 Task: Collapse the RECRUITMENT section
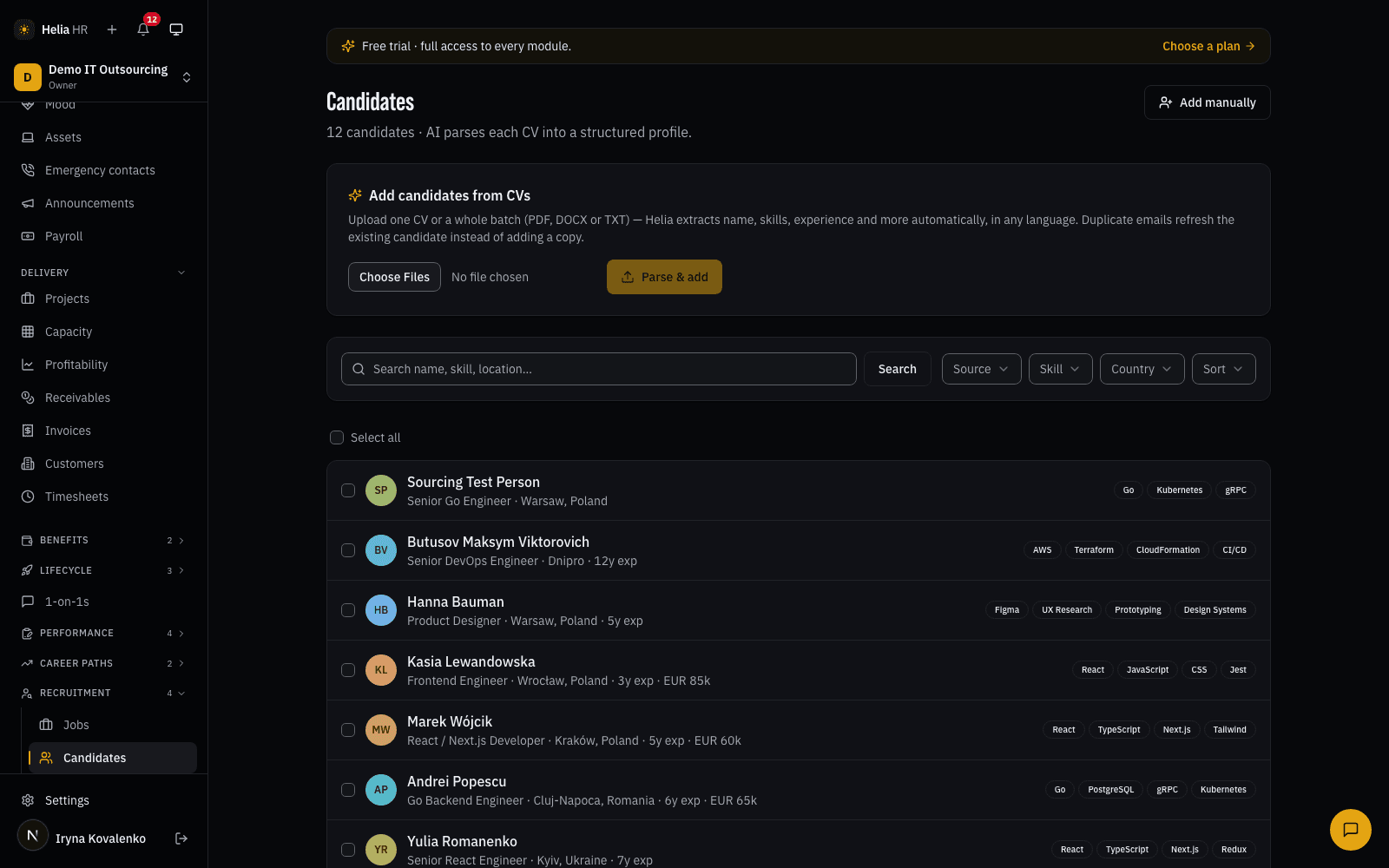(x=103, y=693)
